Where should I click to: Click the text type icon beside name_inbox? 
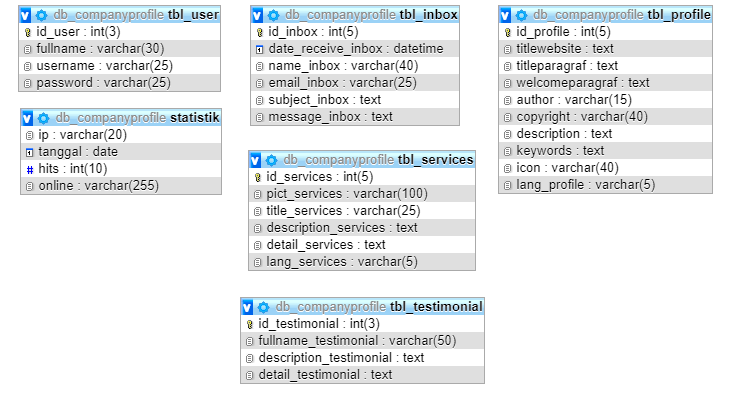point(260,67)
